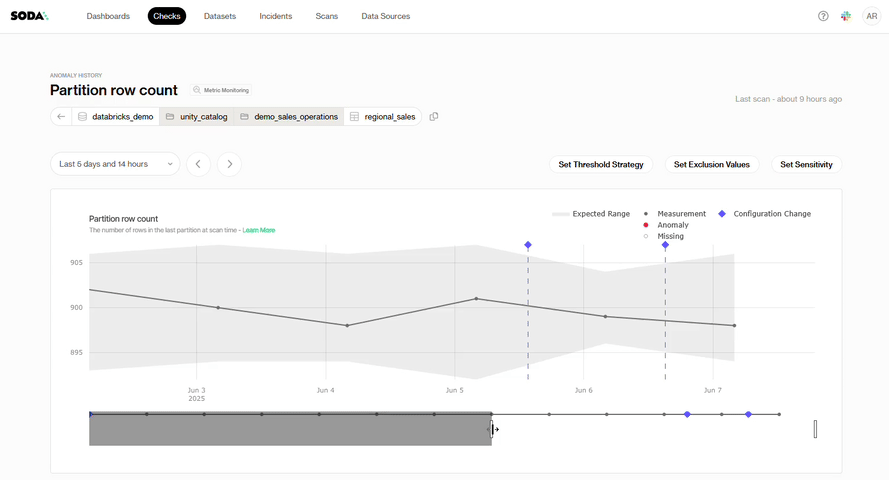889x480 pixels.
Task: Click the back arrow in breadcrumb
Action: pyautogui.click(x=61, y=117)
